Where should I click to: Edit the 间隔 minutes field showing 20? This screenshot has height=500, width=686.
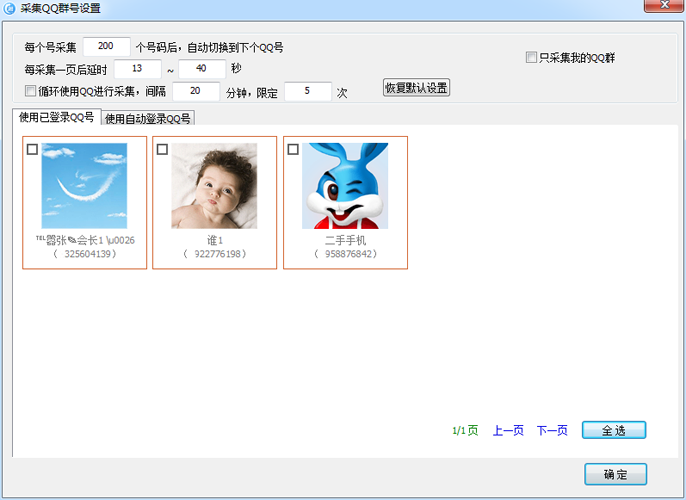[x=196, y=91]
